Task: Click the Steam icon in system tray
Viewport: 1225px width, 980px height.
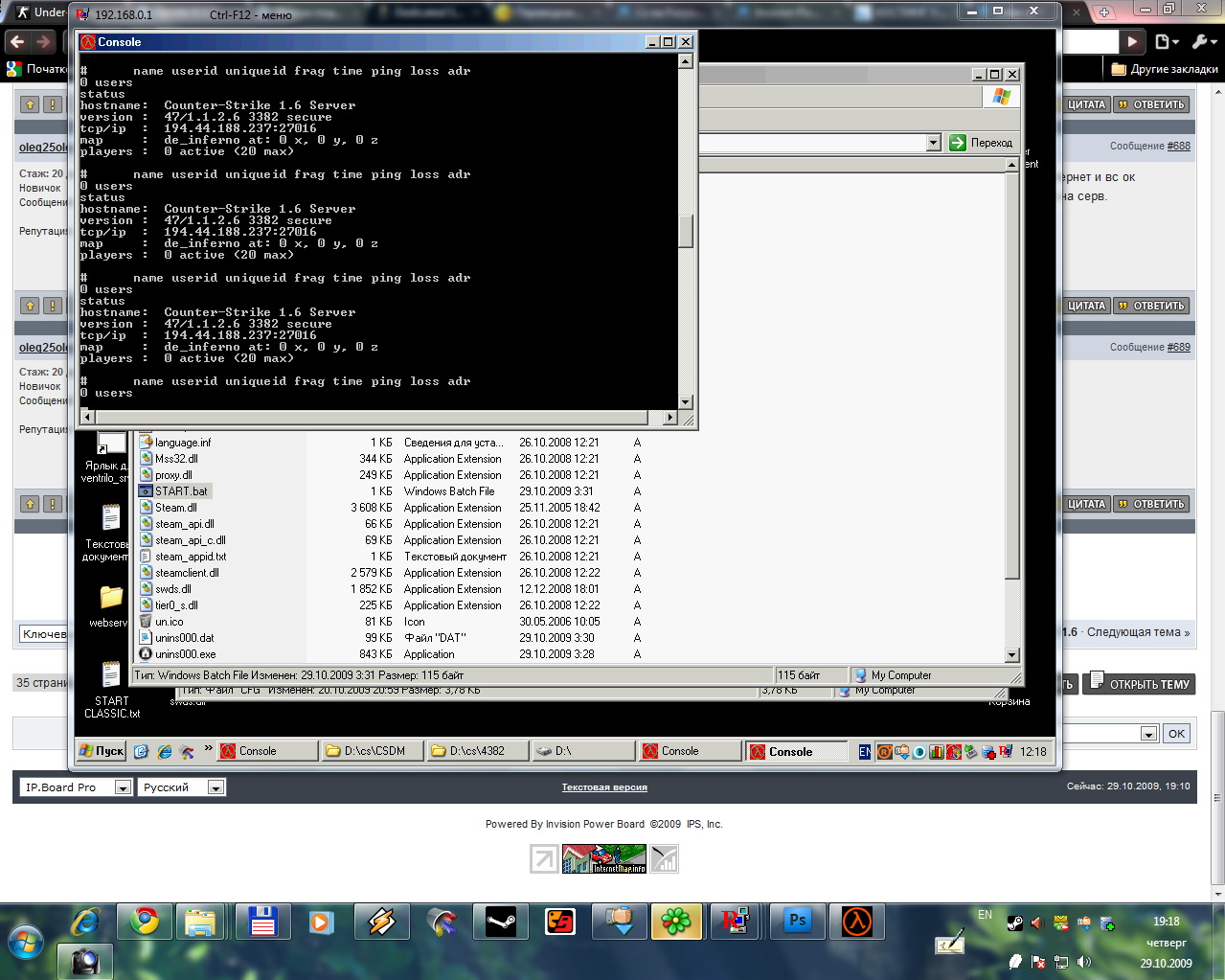Action: (x=1014, y=923)
